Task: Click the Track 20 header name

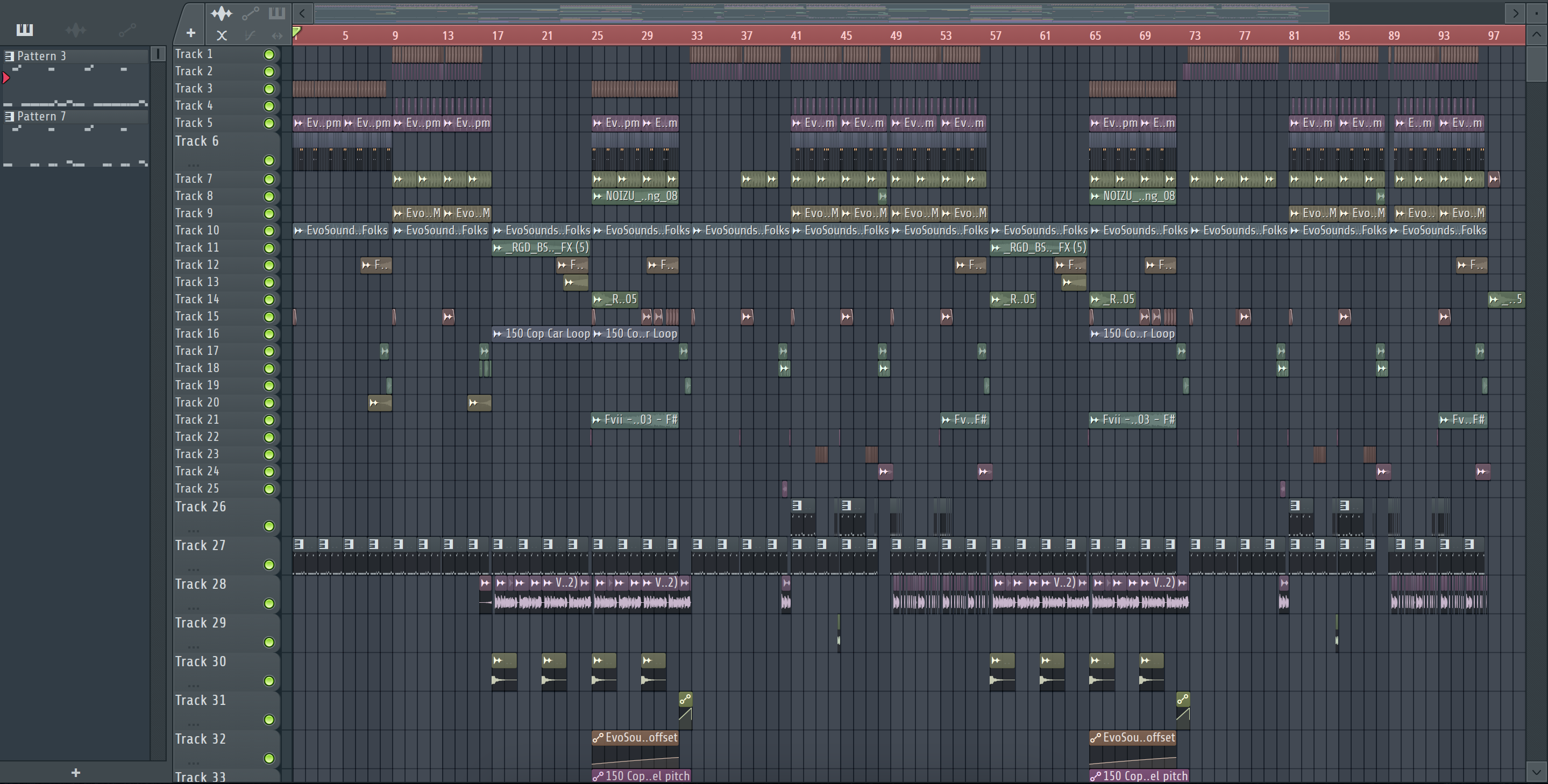Action: pyautogui.click(x=197, y=402)
